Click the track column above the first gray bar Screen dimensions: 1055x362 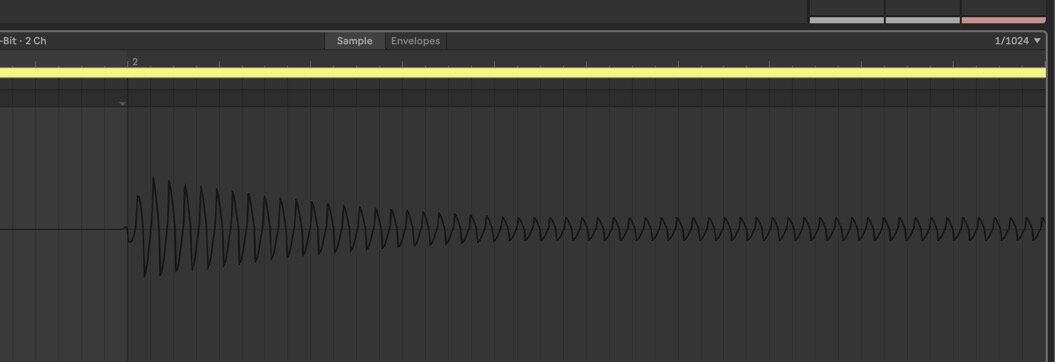pos(846,7)
